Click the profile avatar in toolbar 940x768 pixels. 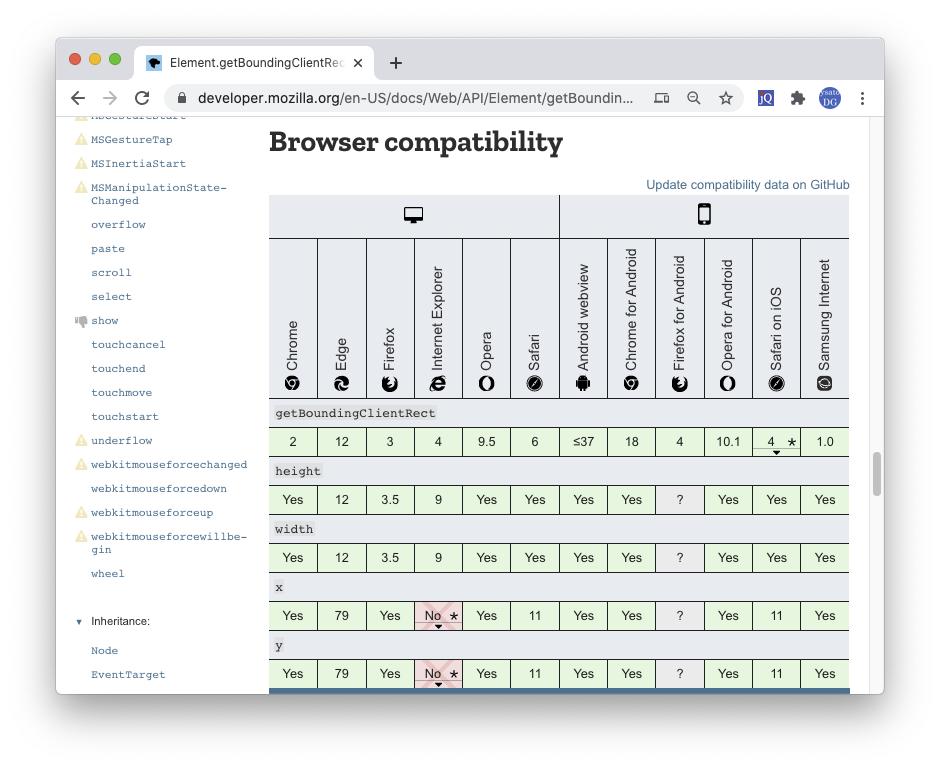tap(830, 98)
